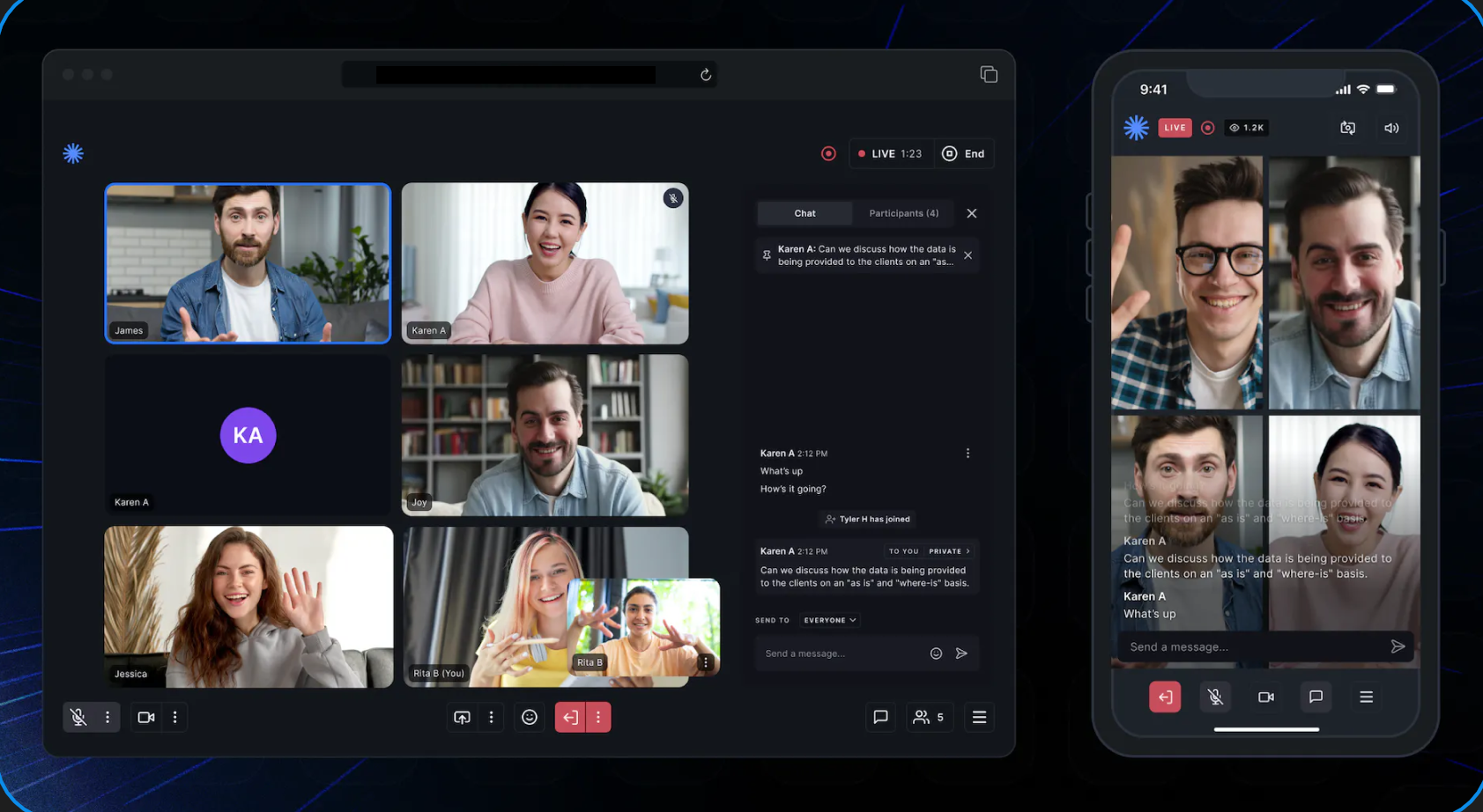Click the send message arrow in desktop chat
This screenshot has width=1483, height=812.
point(961,653)
